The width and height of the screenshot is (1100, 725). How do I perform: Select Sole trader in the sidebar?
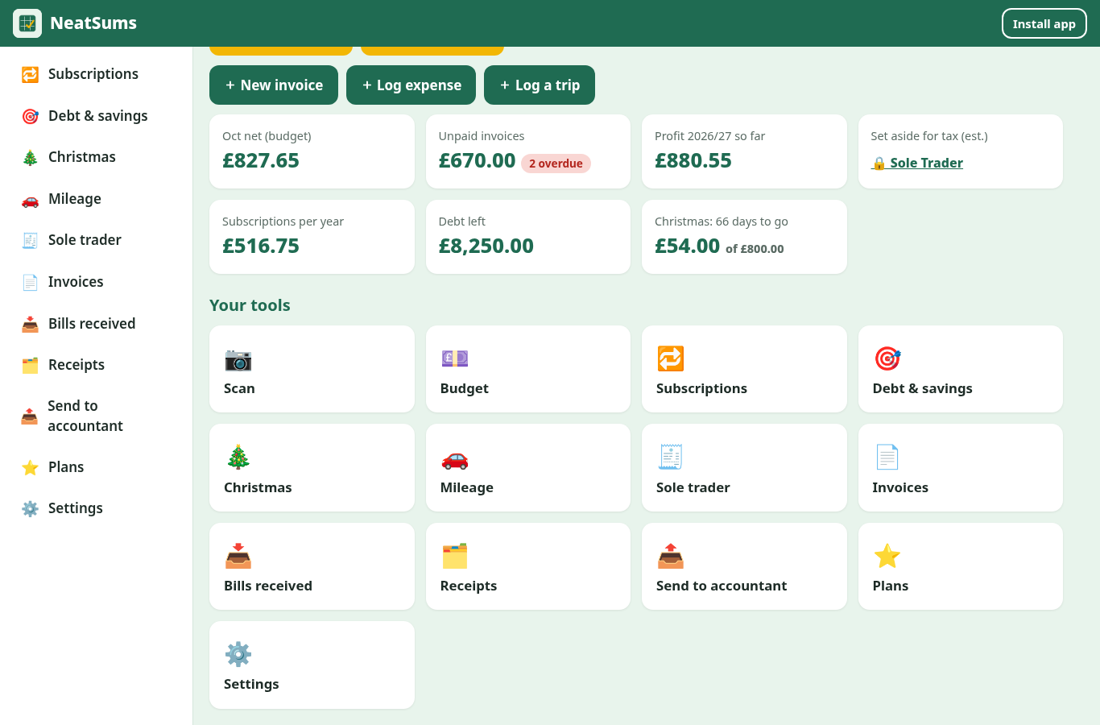click(x=96, y=240)
